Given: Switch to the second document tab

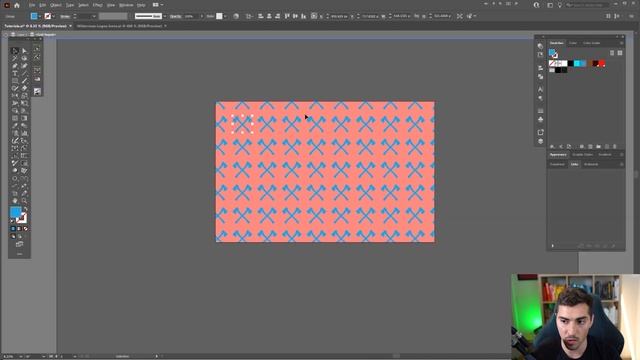Looking at the screenshot, I should [119, 26].
